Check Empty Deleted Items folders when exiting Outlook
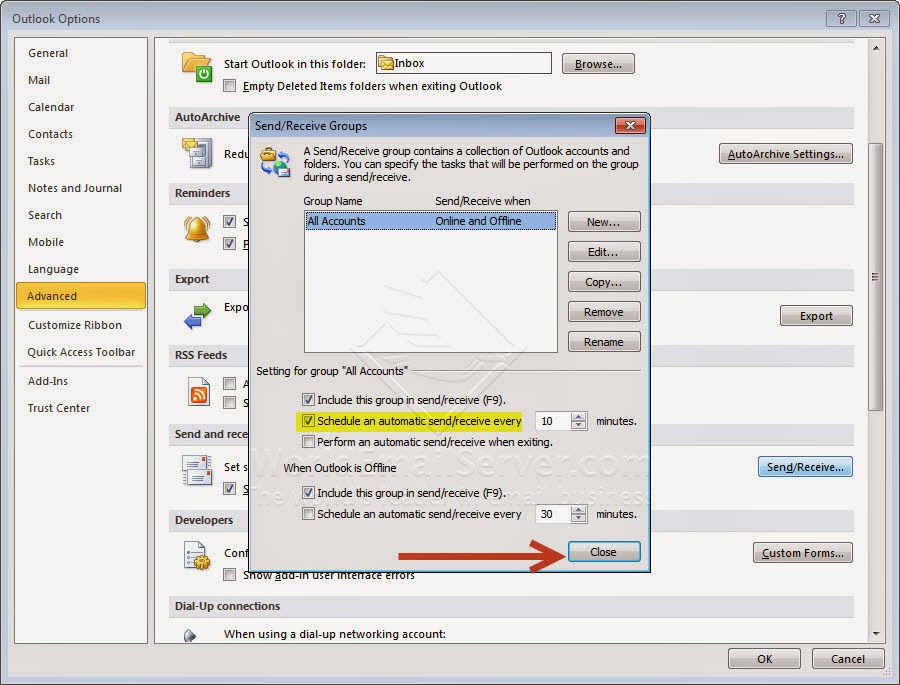900x685 pixels. 232,86
